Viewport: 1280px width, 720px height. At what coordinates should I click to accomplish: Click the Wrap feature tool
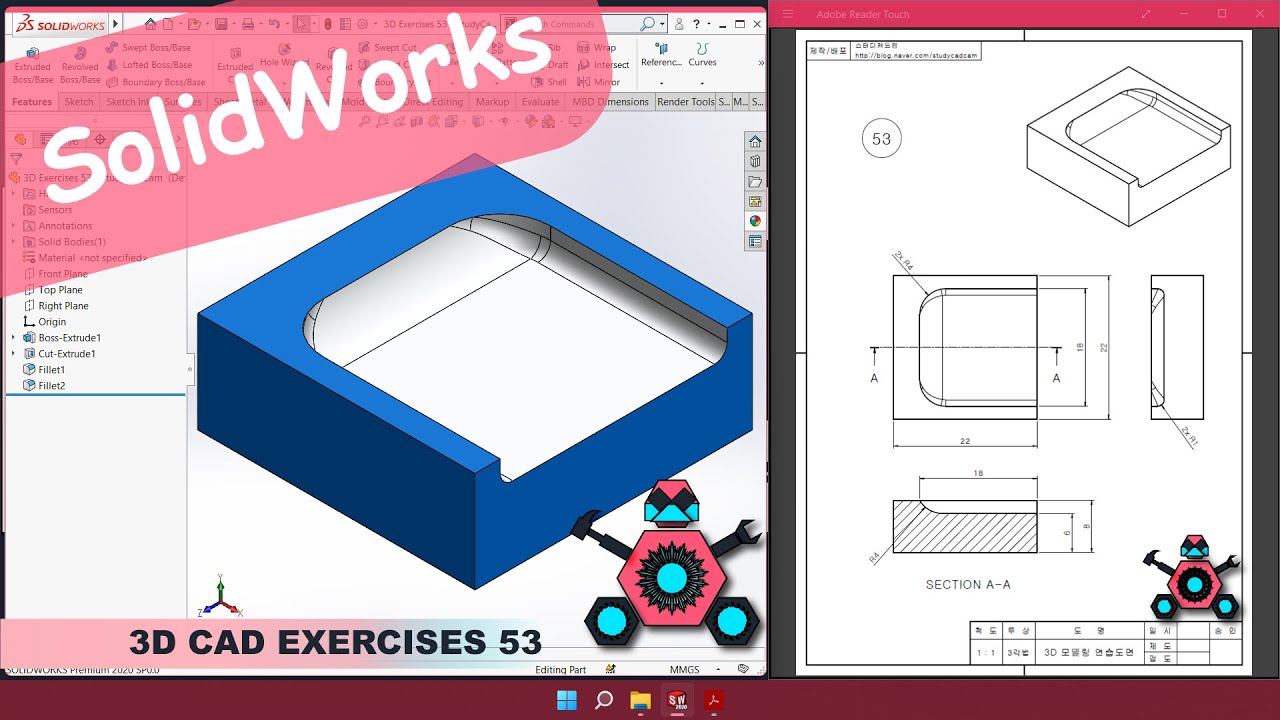pos(597,47)
